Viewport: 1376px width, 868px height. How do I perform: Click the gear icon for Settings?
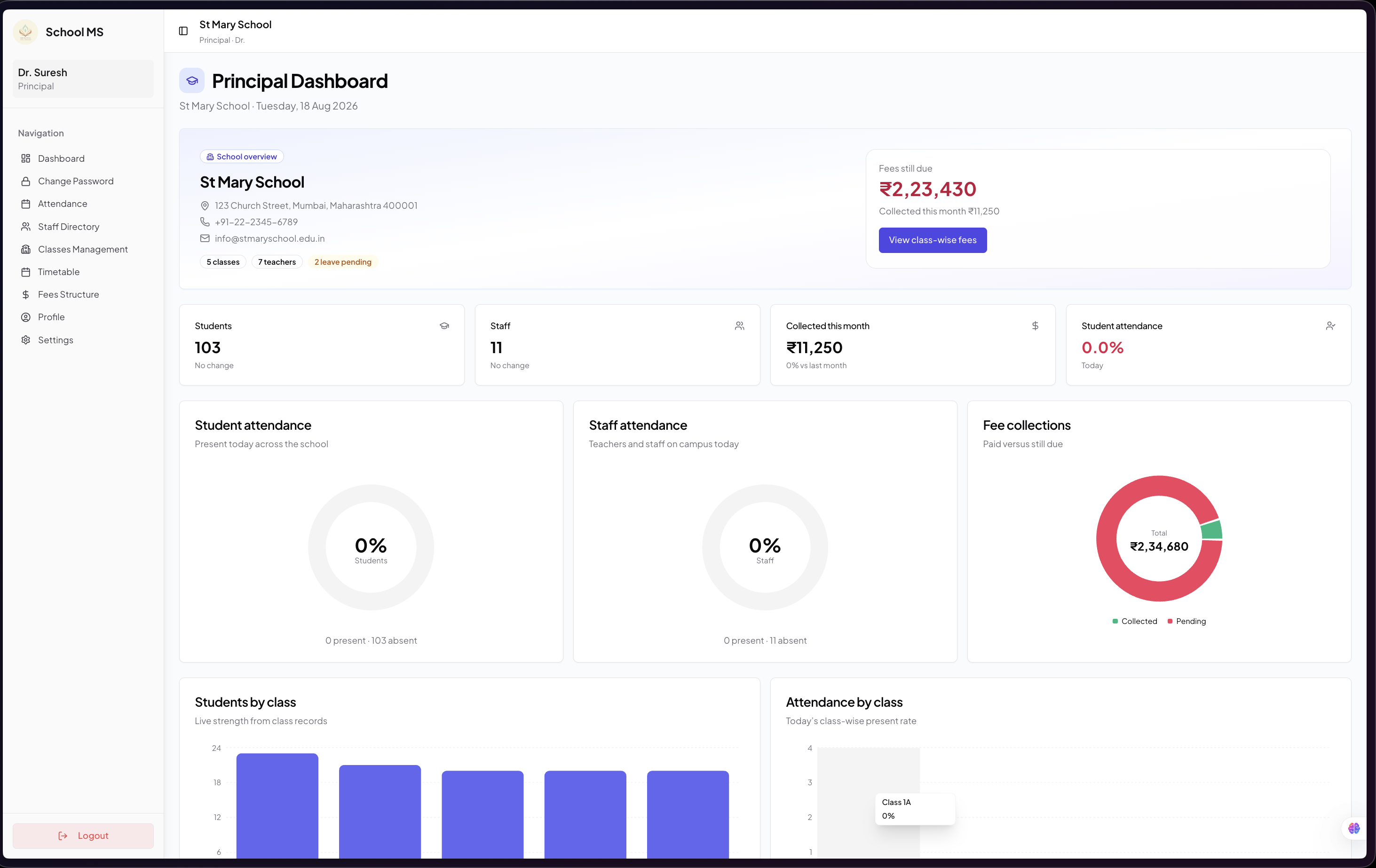click(26, 340)
